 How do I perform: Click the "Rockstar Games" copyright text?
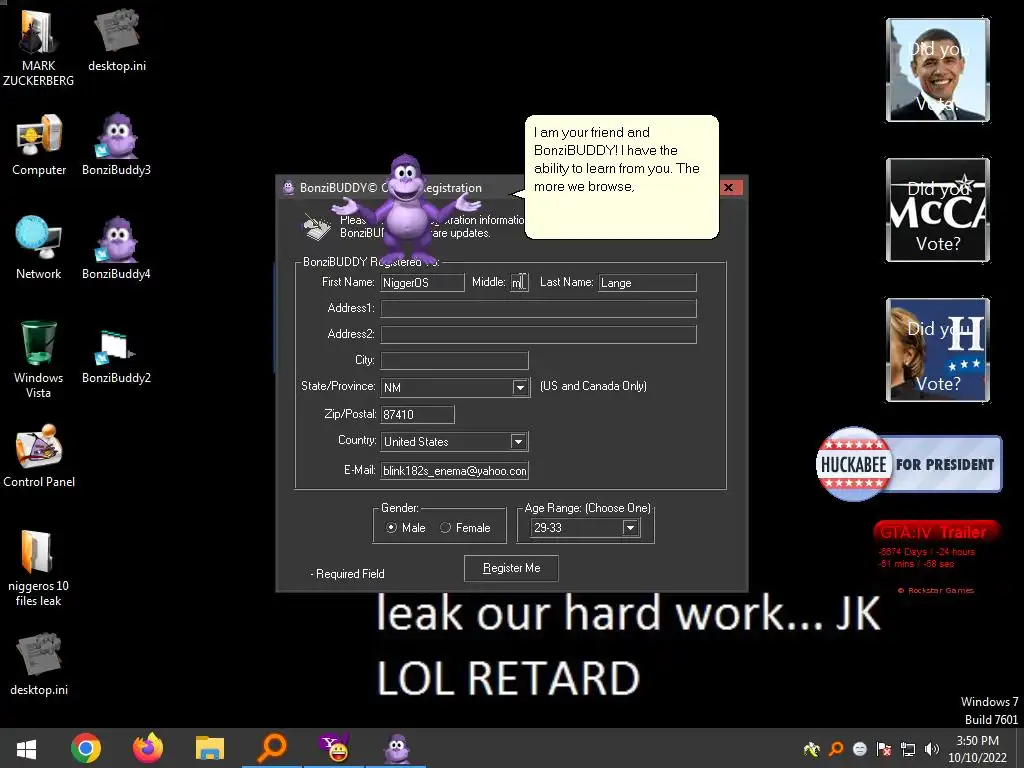pyautogui.click(x=935, y=590)
